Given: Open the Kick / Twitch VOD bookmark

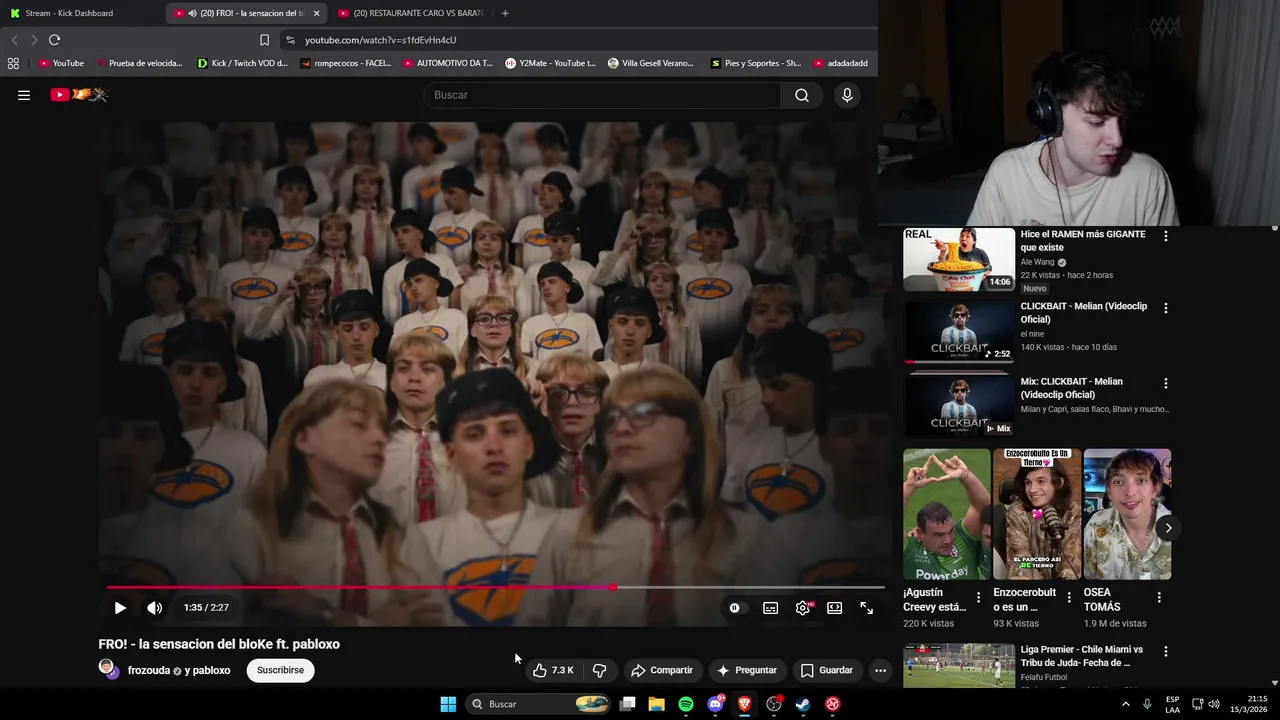Looking at the screenshot, I should pyautogui.click(x=242, y=63).
